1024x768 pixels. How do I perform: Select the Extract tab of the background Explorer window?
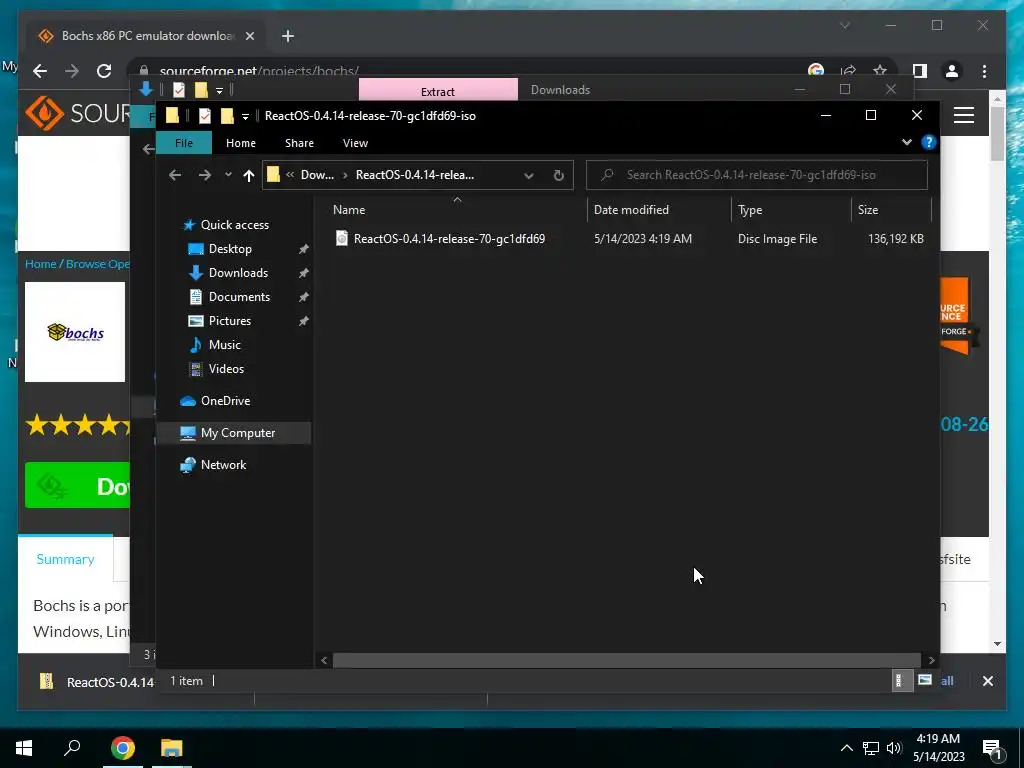[438, 91]
